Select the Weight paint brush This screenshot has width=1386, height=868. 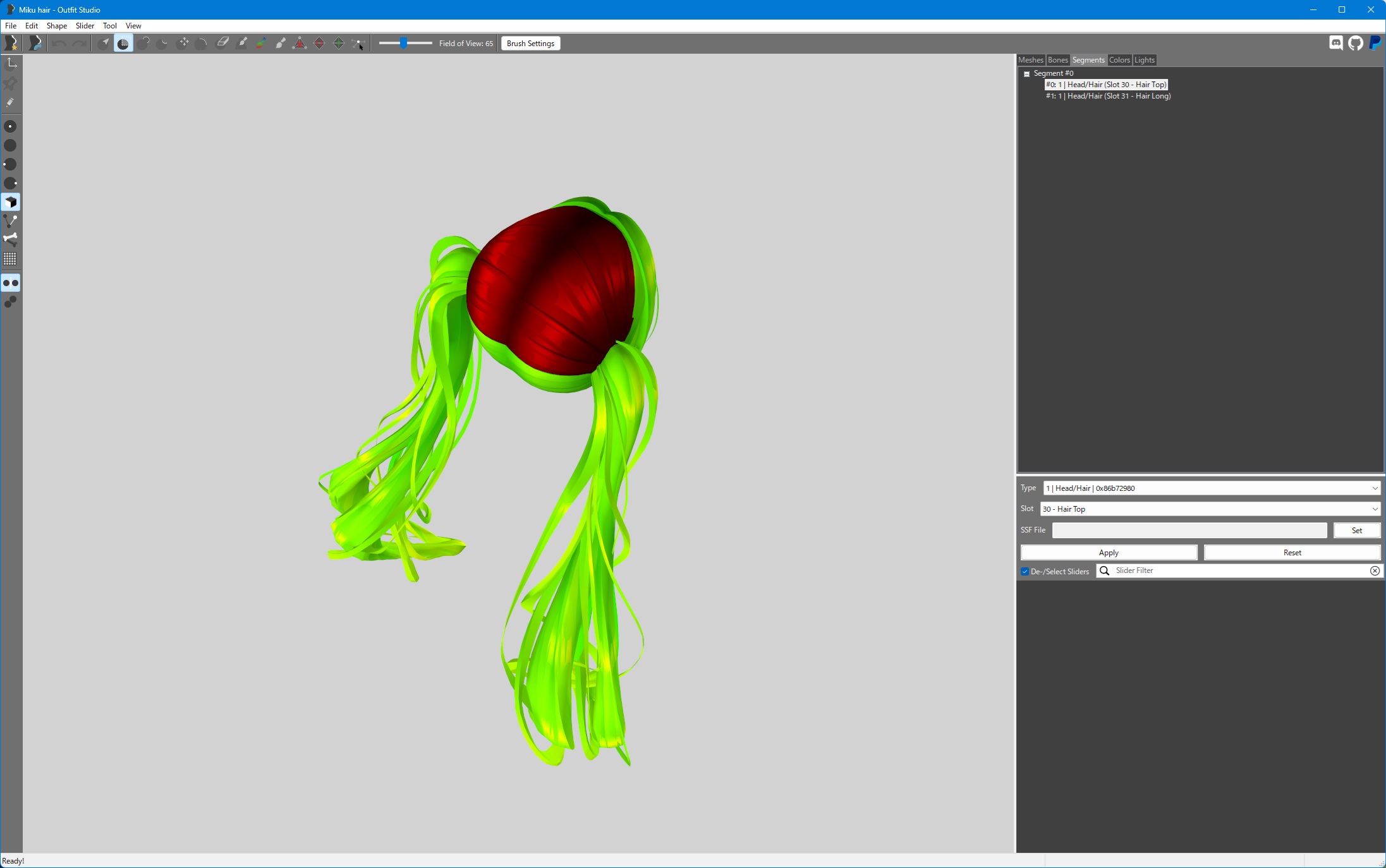(242, 43)
